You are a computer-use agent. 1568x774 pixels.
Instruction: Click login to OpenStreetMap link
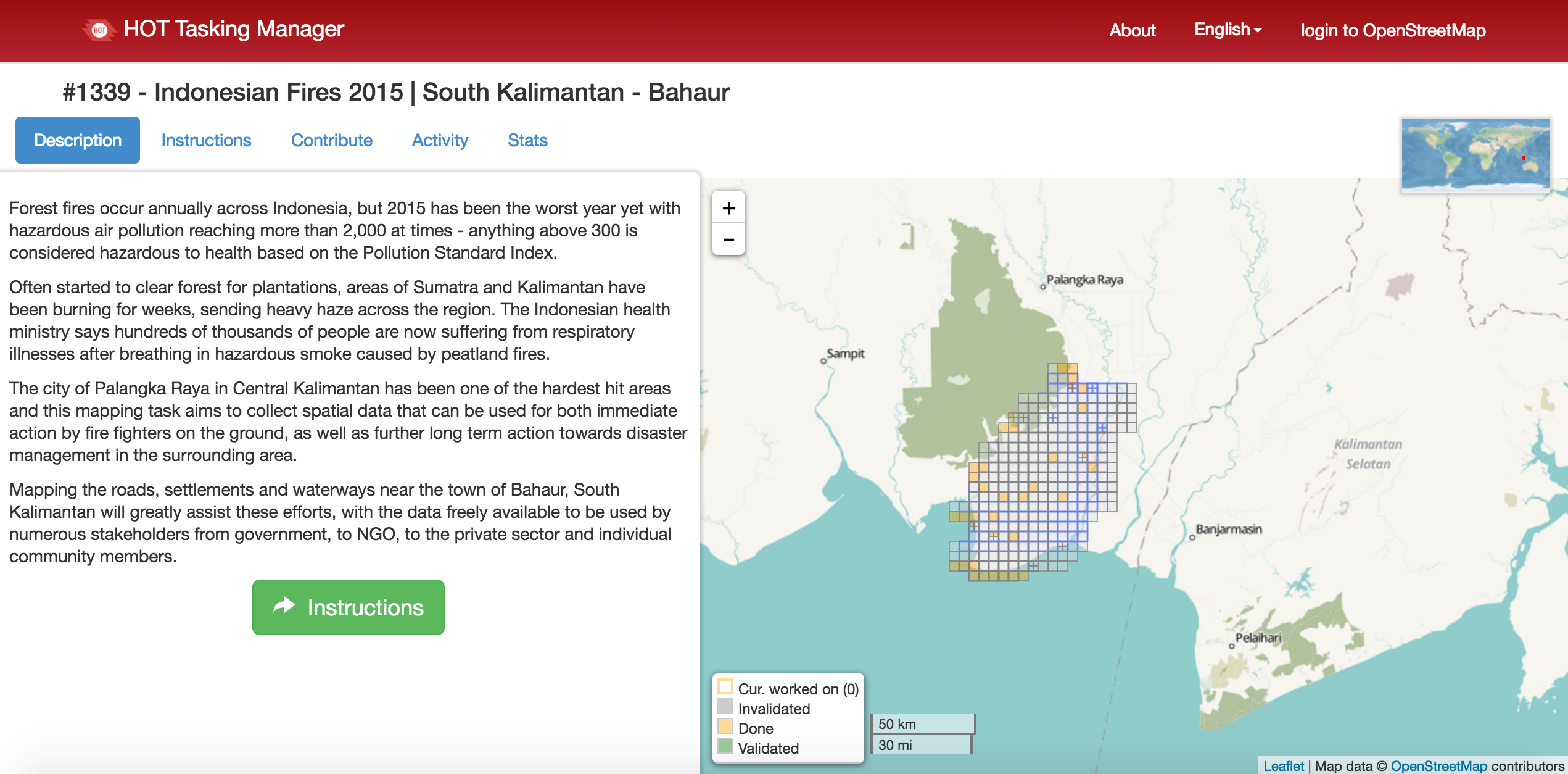click(1393, 30)
